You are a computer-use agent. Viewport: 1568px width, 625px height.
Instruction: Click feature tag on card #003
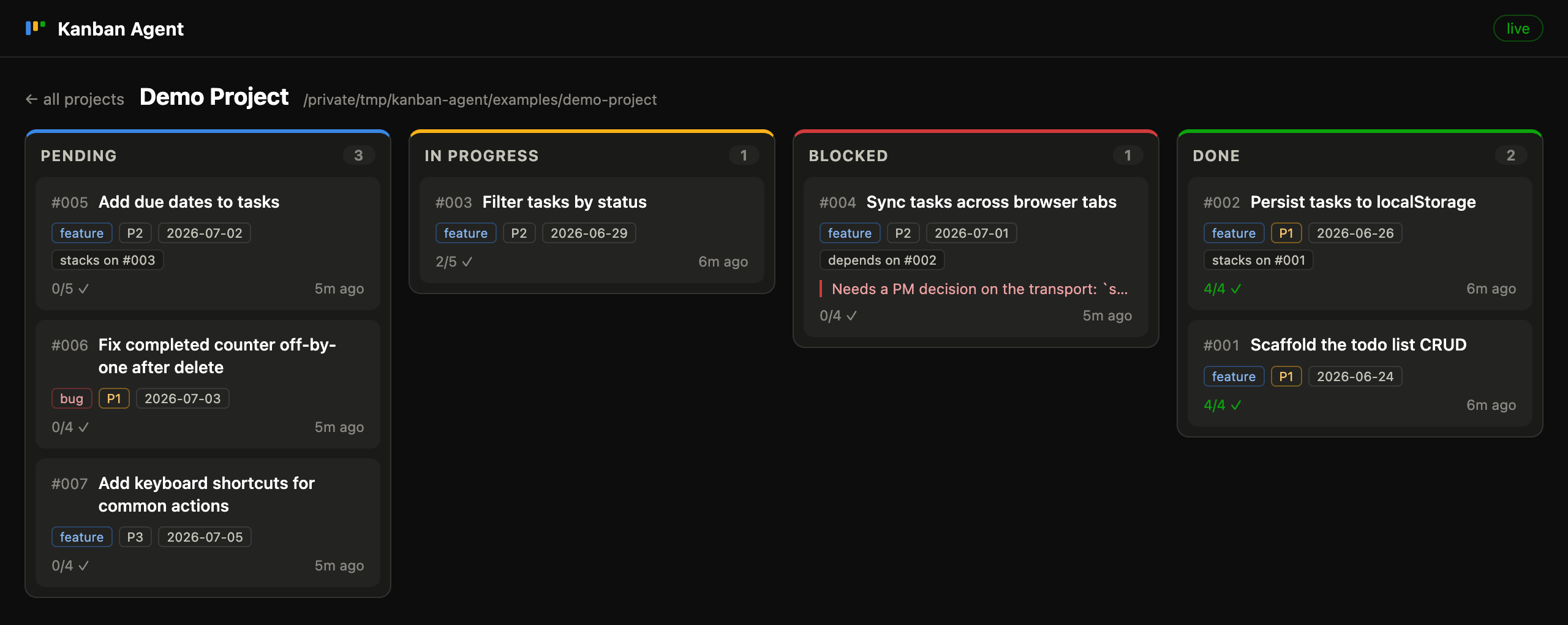(x=466, y=233)
